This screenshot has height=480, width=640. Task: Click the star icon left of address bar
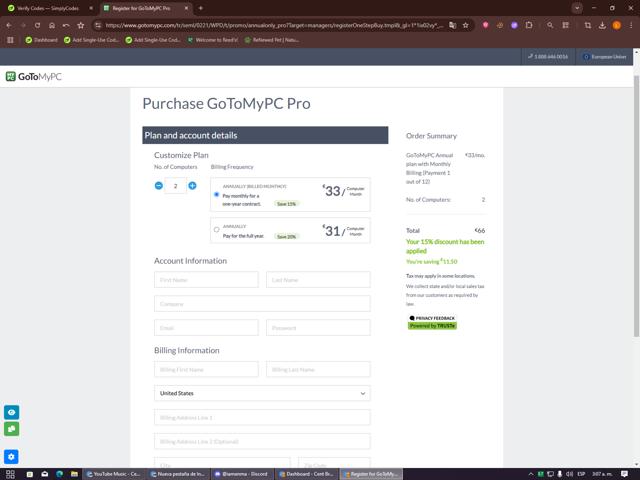point(81,25)
